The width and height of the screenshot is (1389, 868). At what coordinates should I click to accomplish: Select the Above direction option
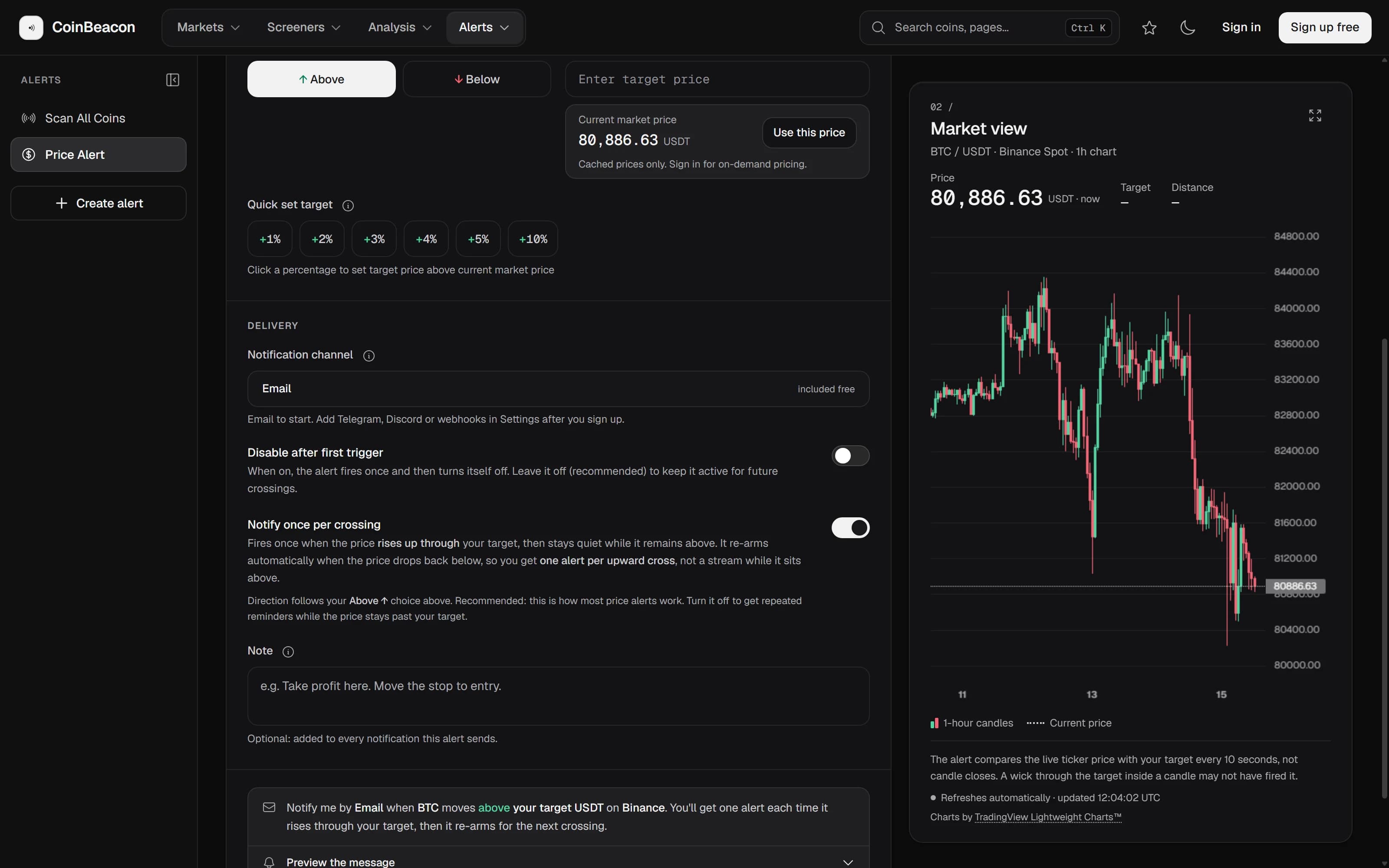pyautogui.click(x=321, y=79)
